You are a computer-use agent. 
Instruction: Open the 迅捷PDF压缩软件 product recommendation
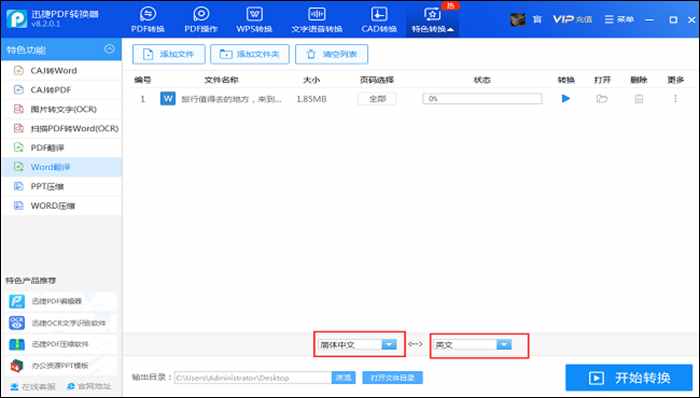coord(62,344)
